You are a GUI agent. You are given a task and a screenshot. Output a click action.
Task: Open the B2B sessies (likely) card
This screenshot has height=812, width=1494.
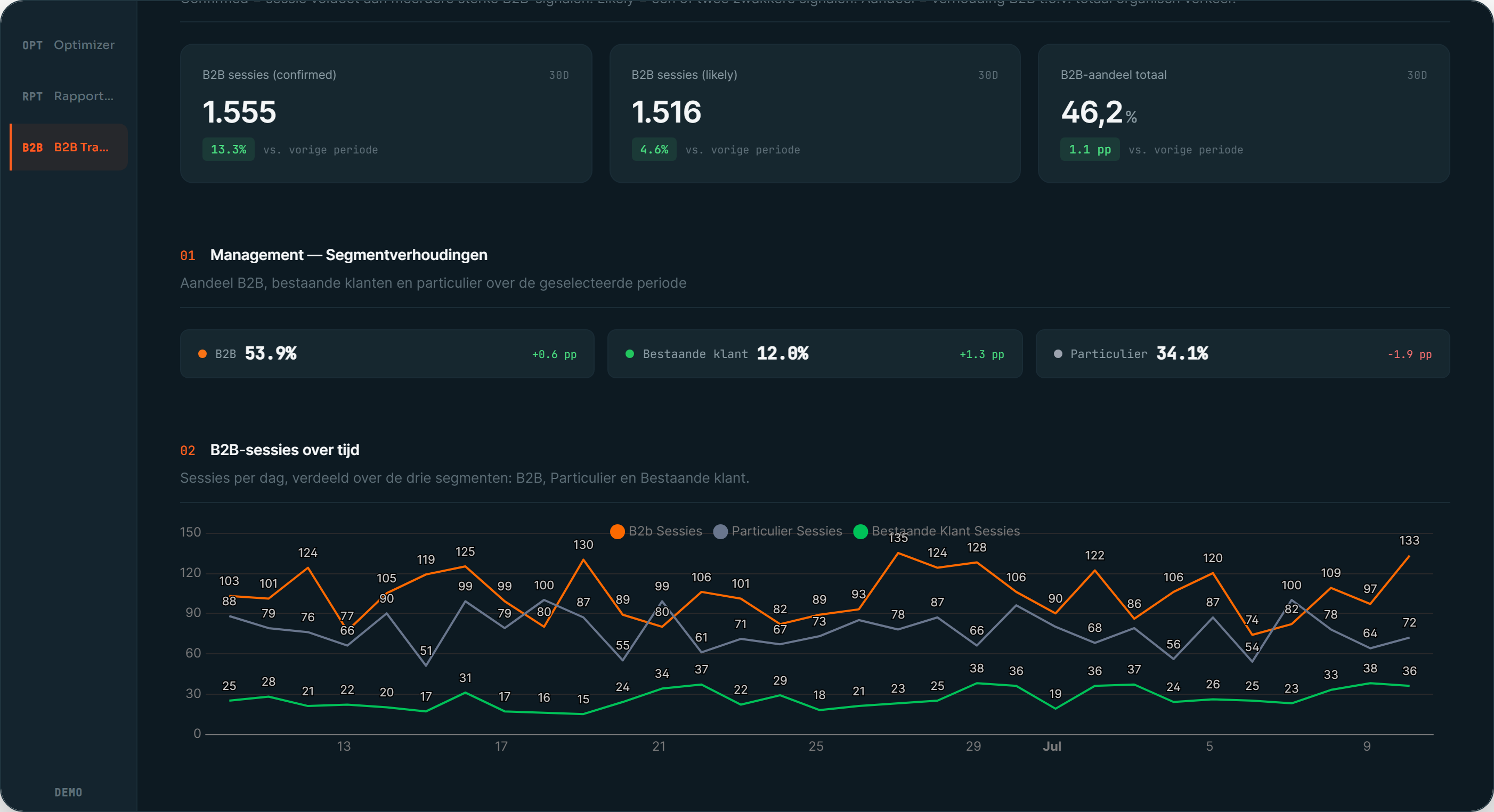coord(815,113)
